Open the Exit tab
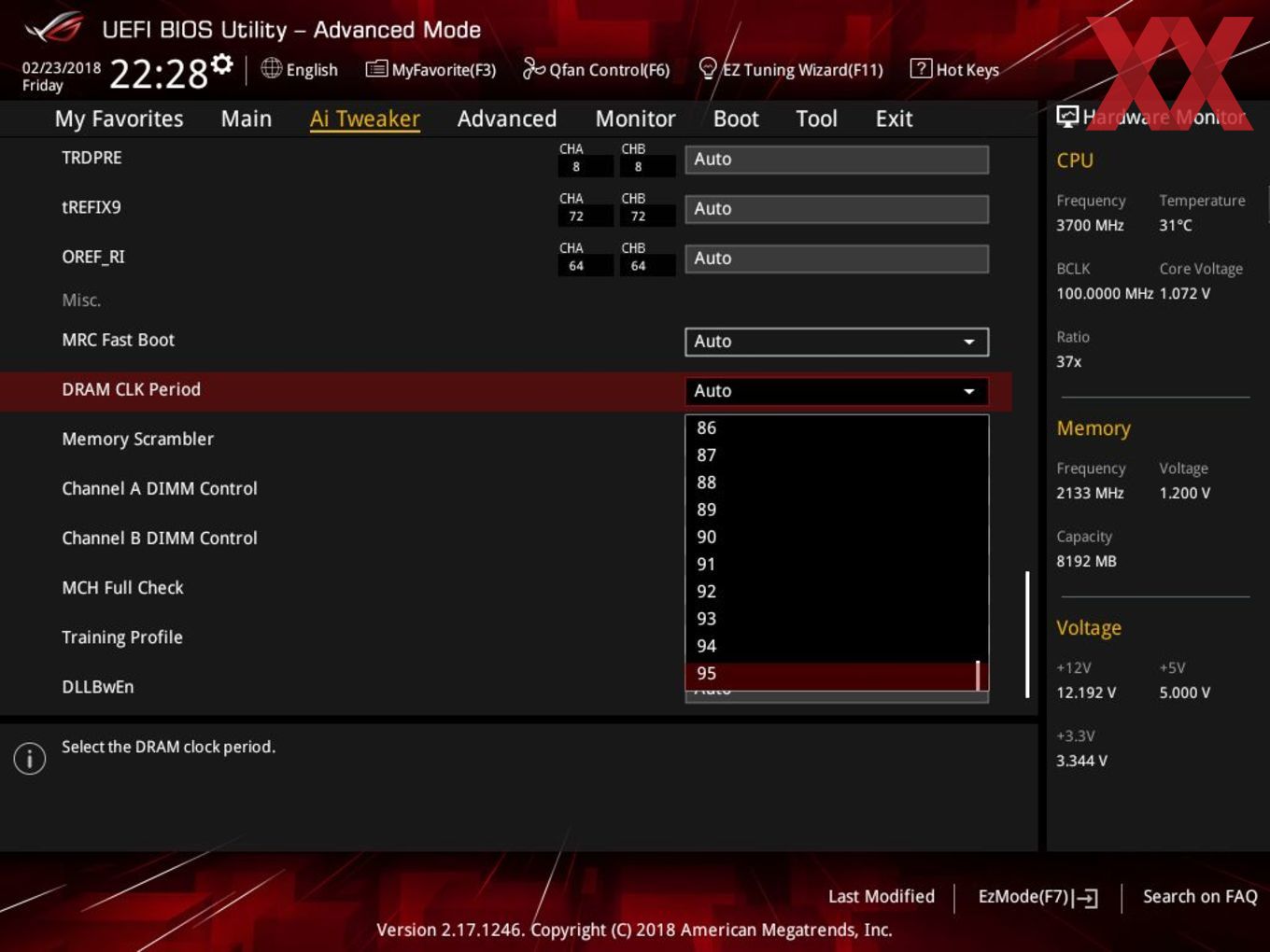 point(894,119)
